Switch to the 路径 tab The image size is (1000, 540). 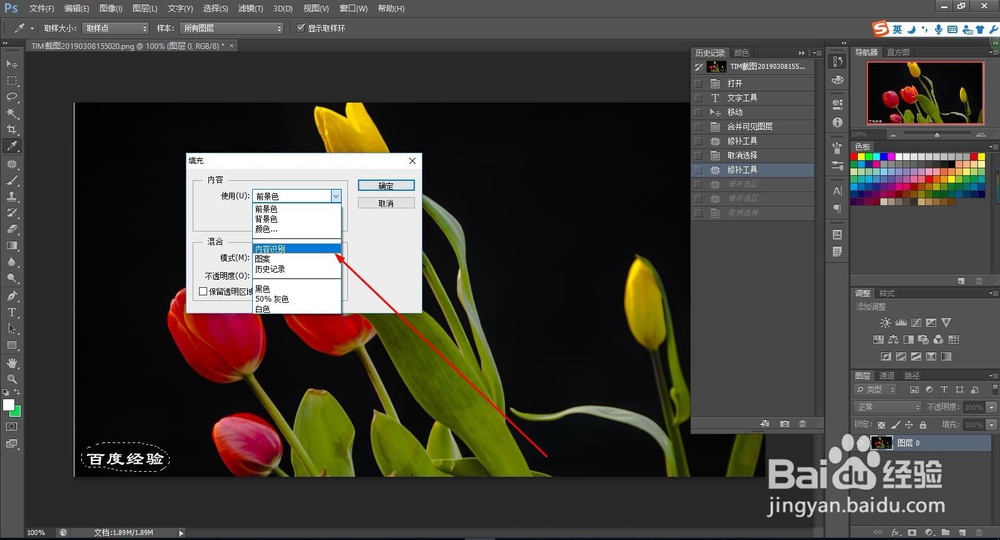912,376
